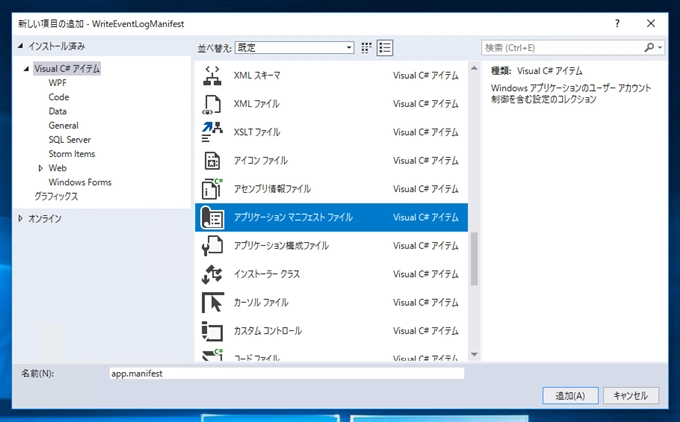Select the アイコン ファイル item icon

[212, 161]
